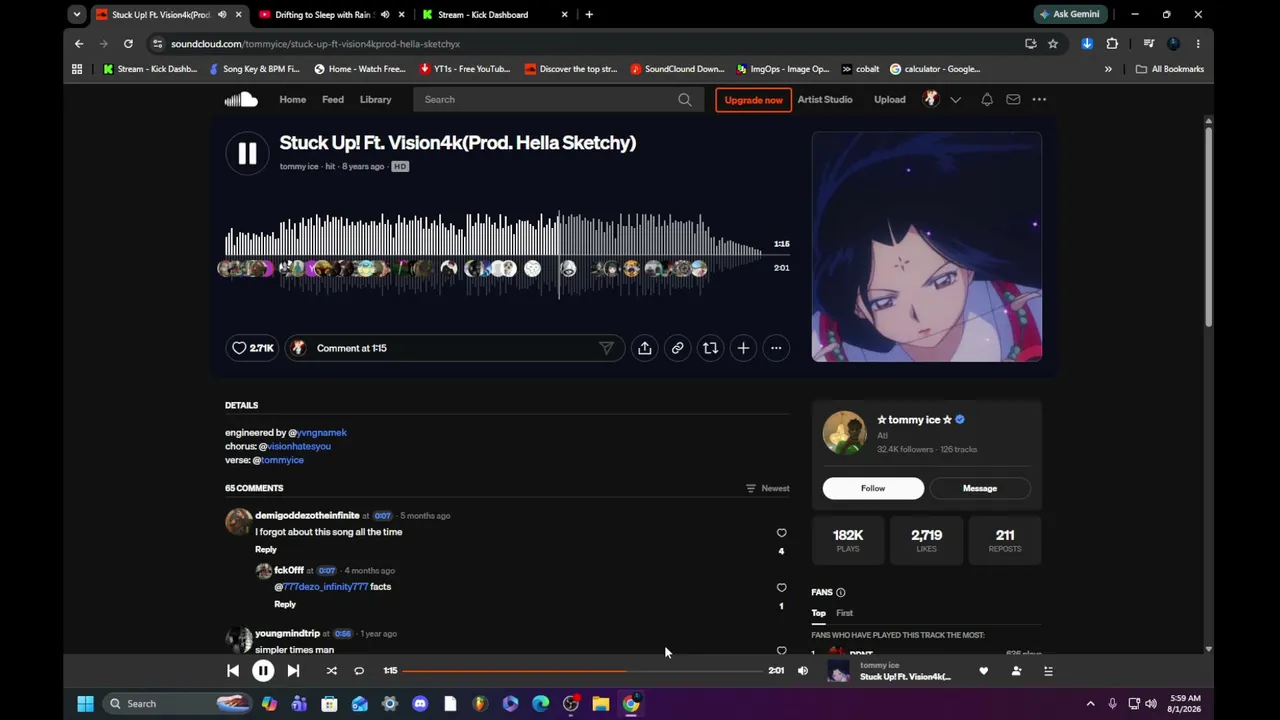Open SoundCloud messages envelope
Viewport: 1280px width, 720px height.
coord(1013,99)
